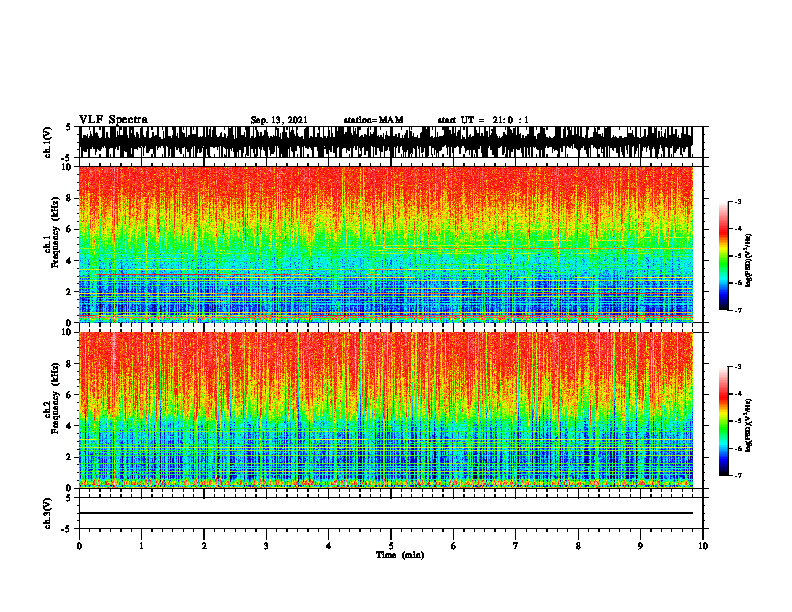Click the ch.1 color scale bar
792x612 pixels.
click(723, 256)
